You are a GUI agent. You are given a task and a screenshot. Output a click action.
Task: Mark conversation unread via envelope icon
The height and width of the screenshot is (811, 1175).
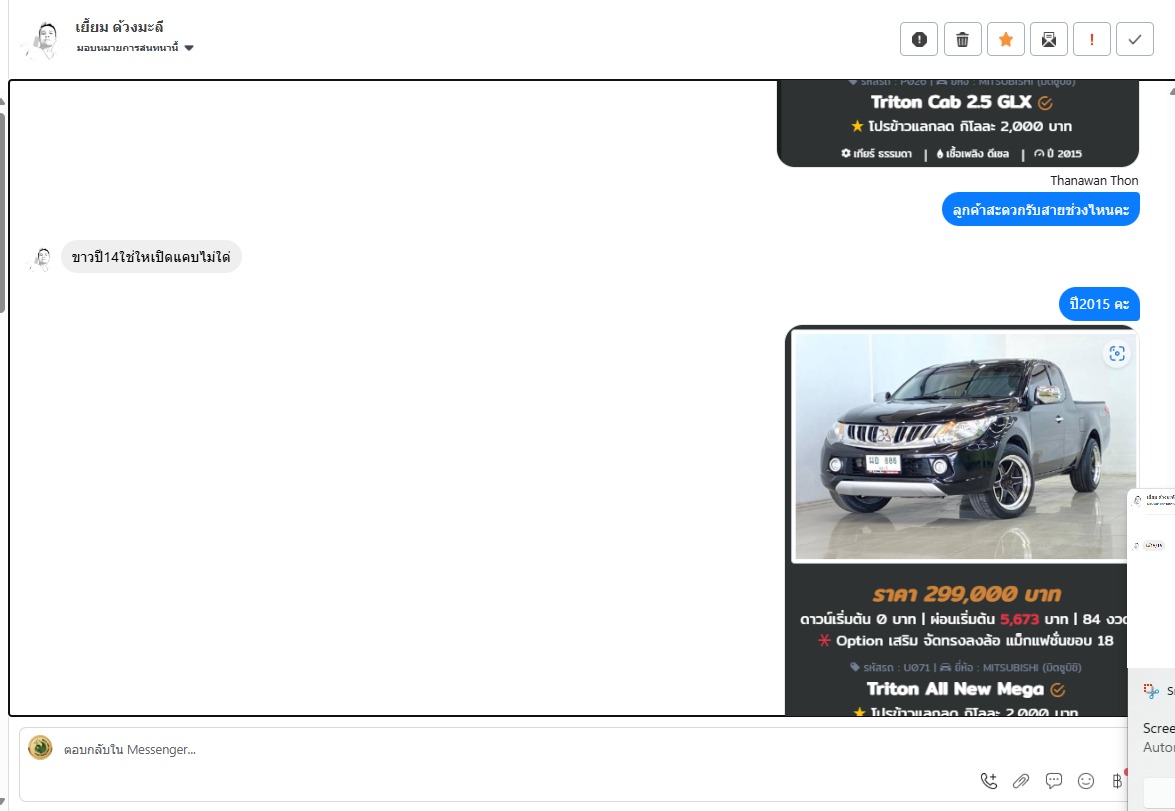click(1048, 40)
